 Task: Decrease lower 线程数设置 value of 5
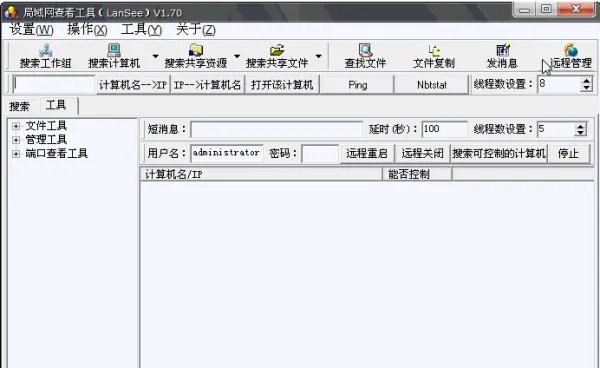point(580,133)
